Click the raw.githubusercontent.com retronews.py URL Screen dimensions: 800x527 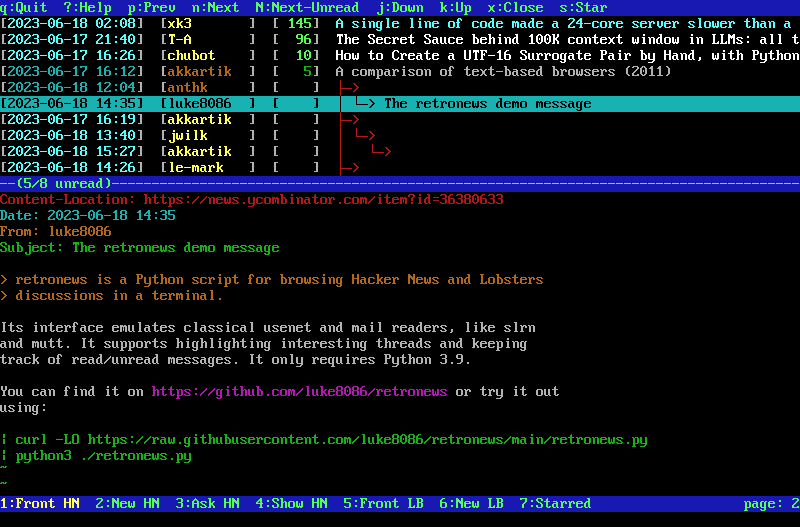click(367, 440)
